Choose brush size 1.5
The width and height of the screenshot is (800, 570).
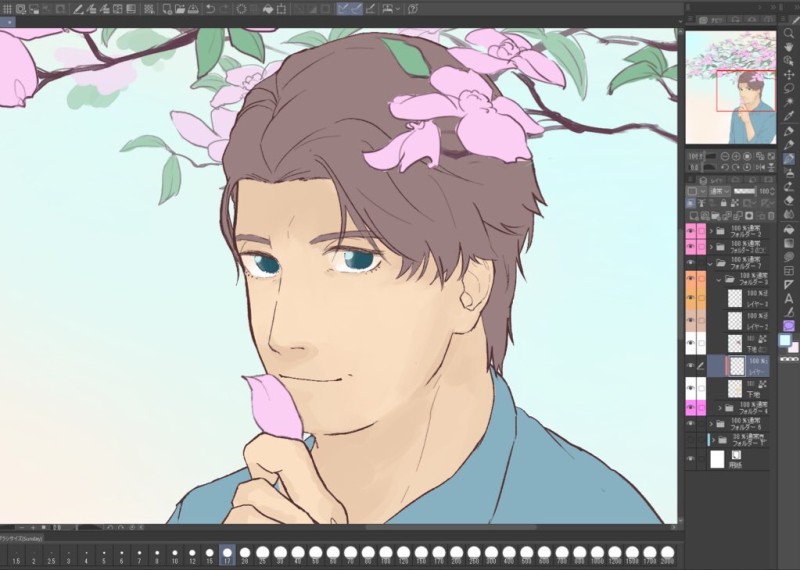point(16,556)
